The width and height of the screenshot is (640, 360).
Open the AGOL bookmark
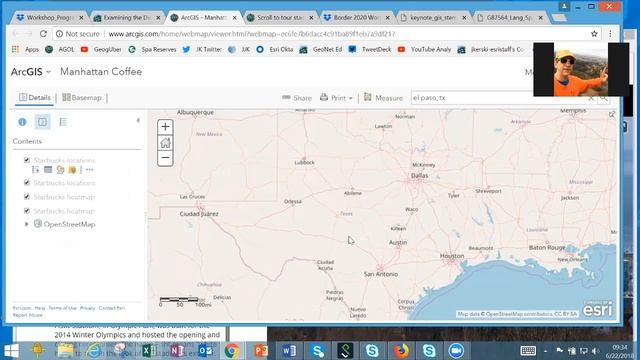tap(60, 49)
